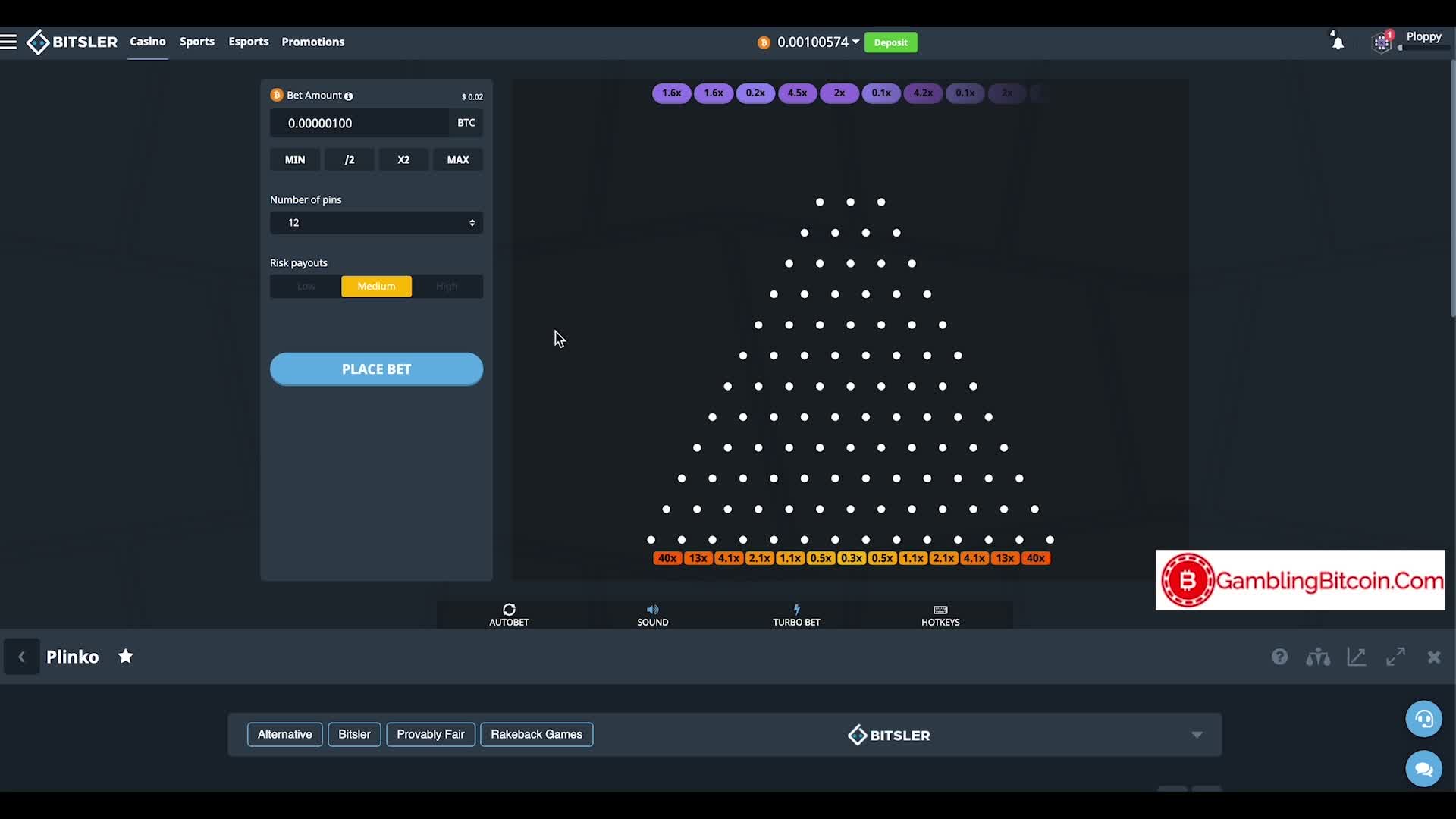Open the hamburger menu icon

(9, 42)
